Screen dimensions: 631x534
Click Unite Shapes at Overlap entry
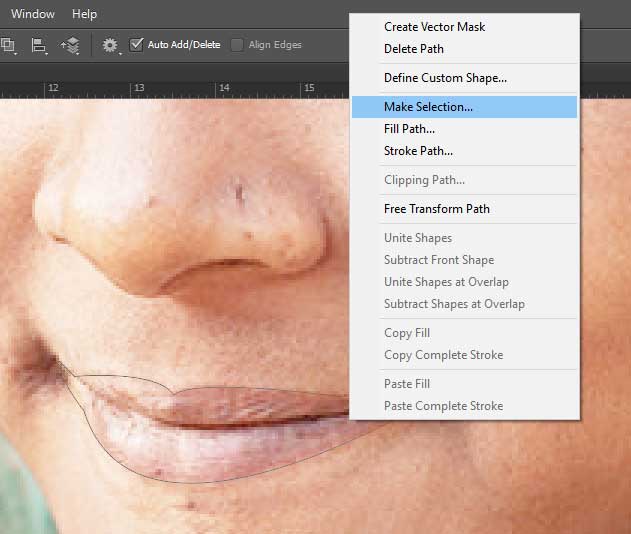click(464, 282)
